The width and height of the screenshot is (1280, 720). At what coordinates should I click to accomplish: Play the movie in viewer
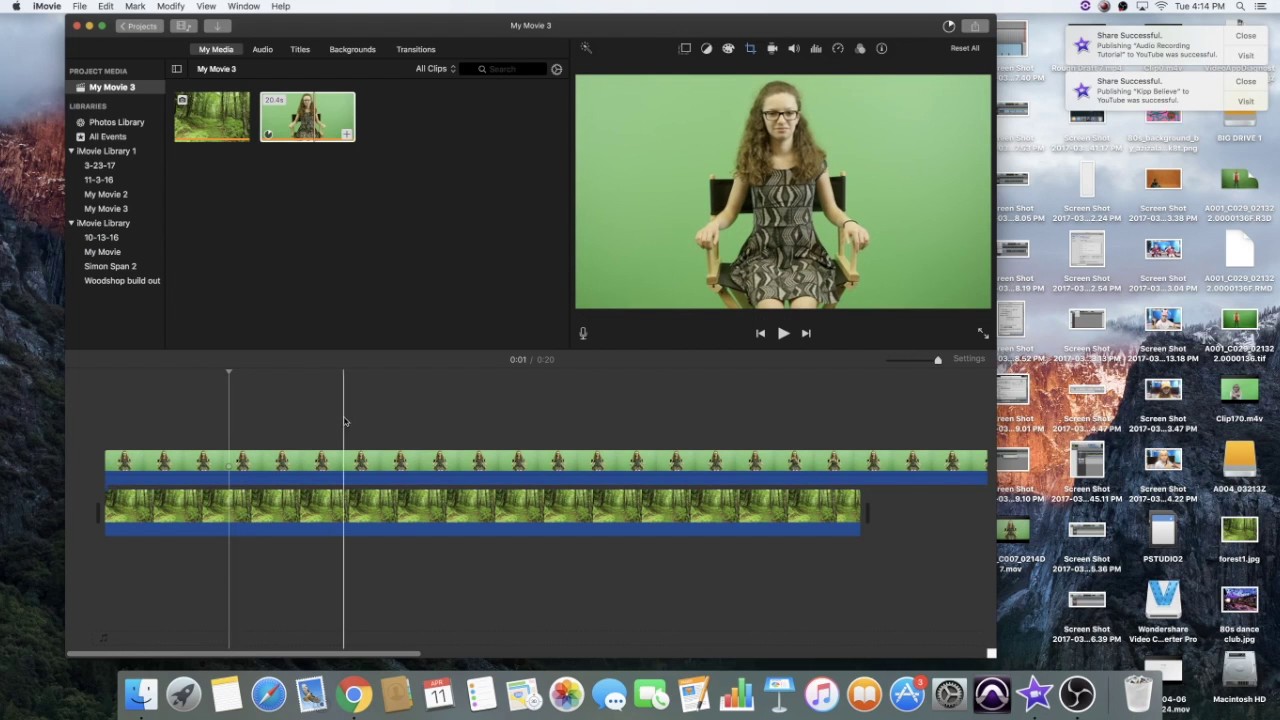pos(783,333)
